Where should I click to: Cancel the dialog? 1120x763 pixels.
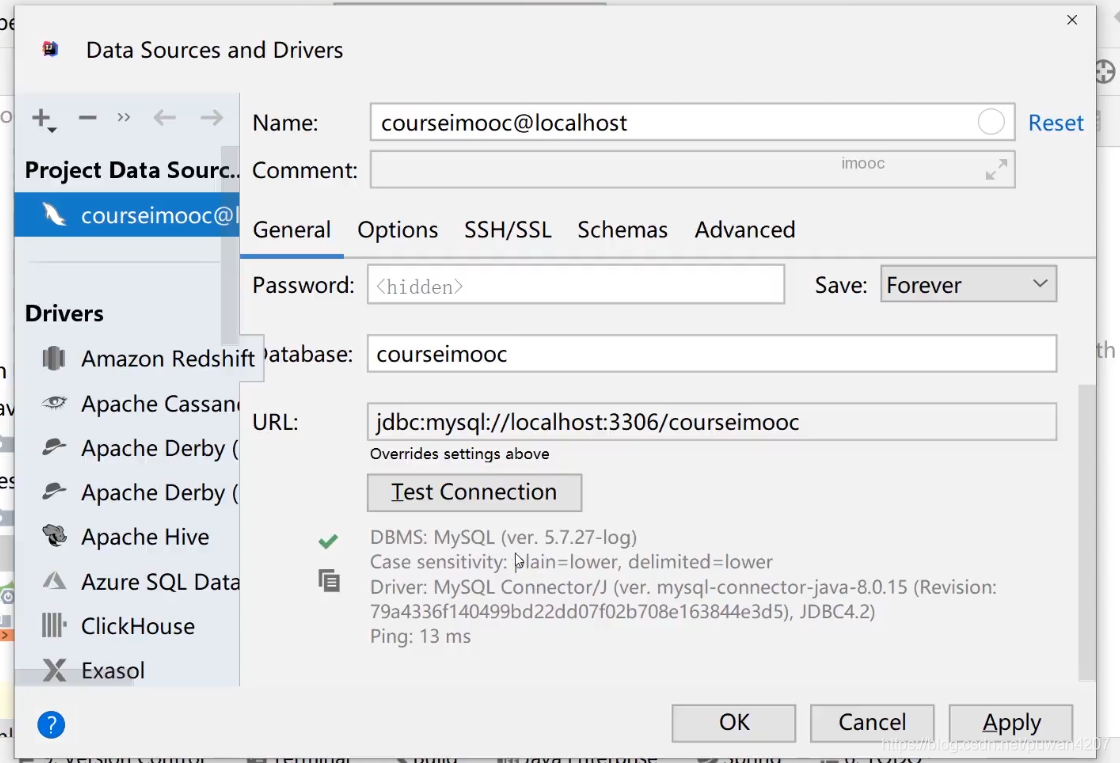[x=872, y=723]
